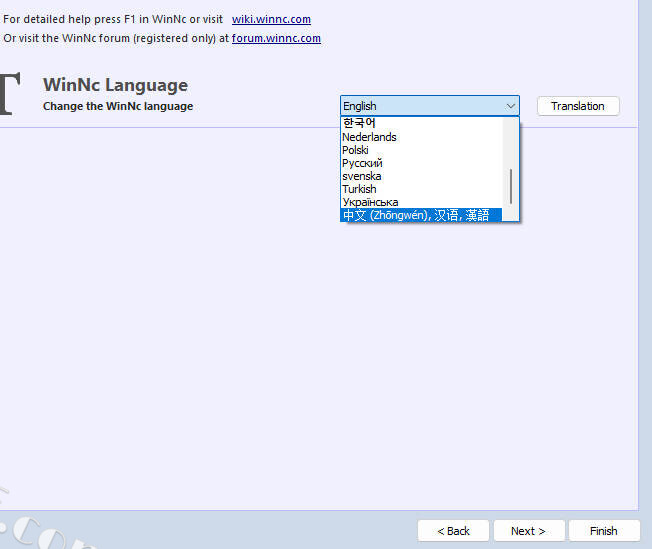Proceed with the Next > button

pyautogui.click(x=528, y=531)
